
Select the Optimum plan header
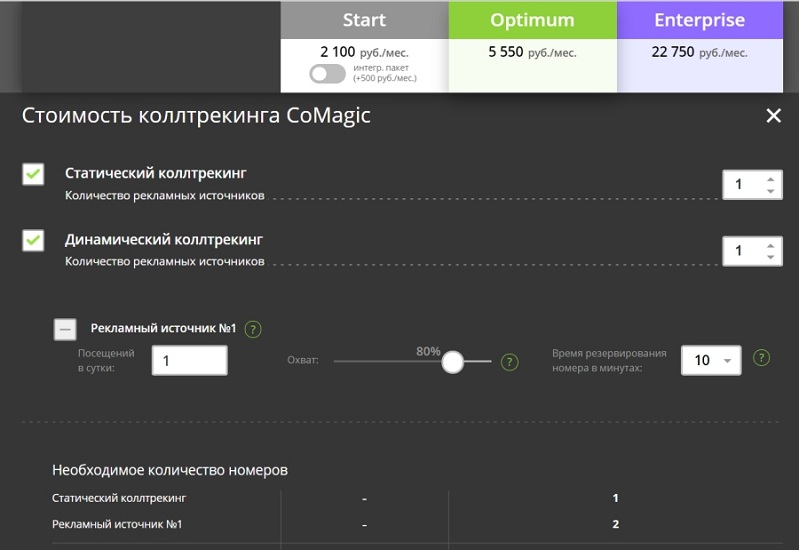[532, 20]
